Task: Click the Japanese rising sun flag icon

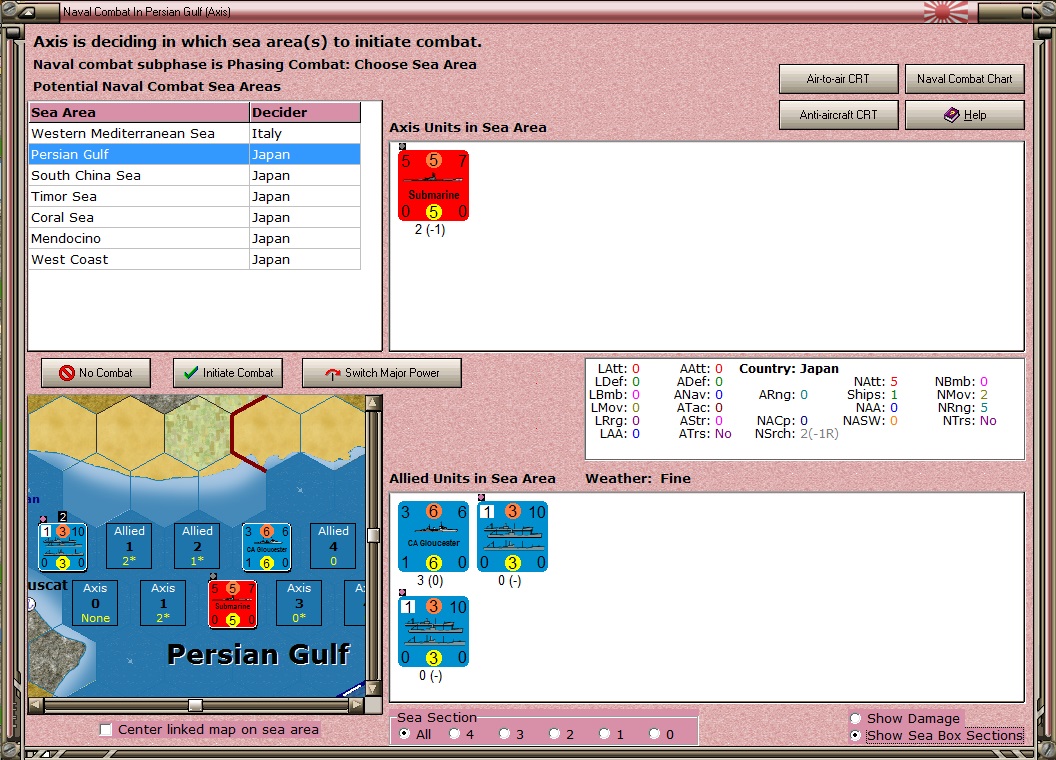Action: click(x=946, y=11)
